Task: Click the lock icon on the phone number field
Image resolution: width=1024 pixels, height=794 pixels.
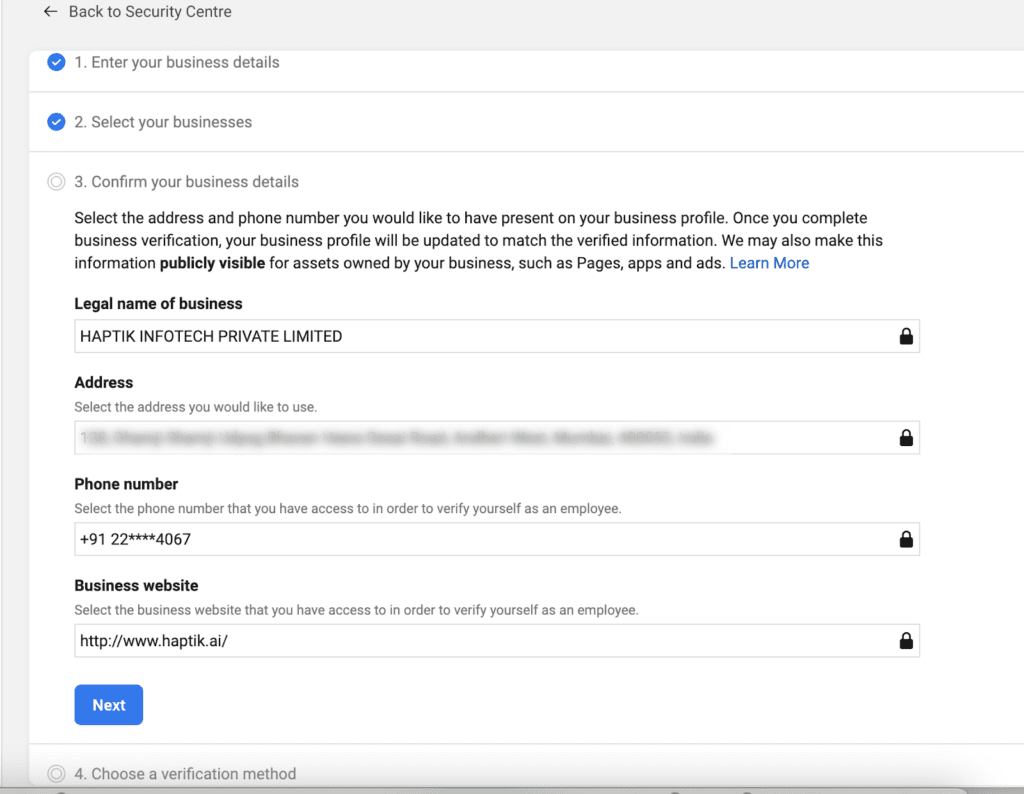Action: click(x=906, y=539)
